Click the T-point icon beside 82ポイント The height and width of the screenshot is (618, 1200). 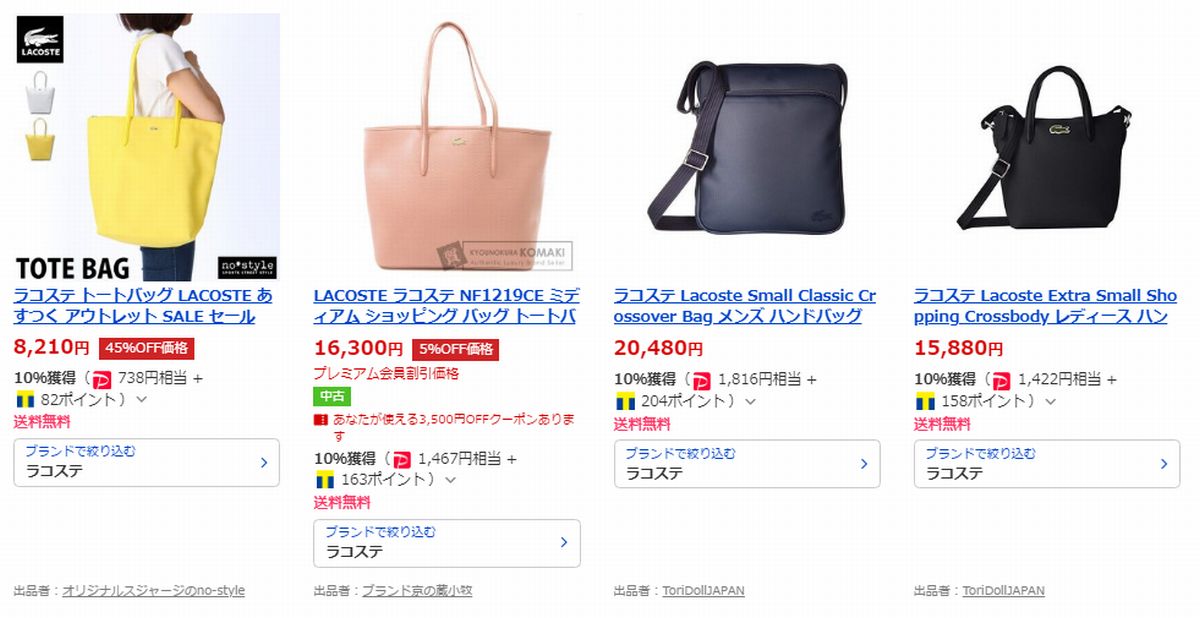pos(25,400)
